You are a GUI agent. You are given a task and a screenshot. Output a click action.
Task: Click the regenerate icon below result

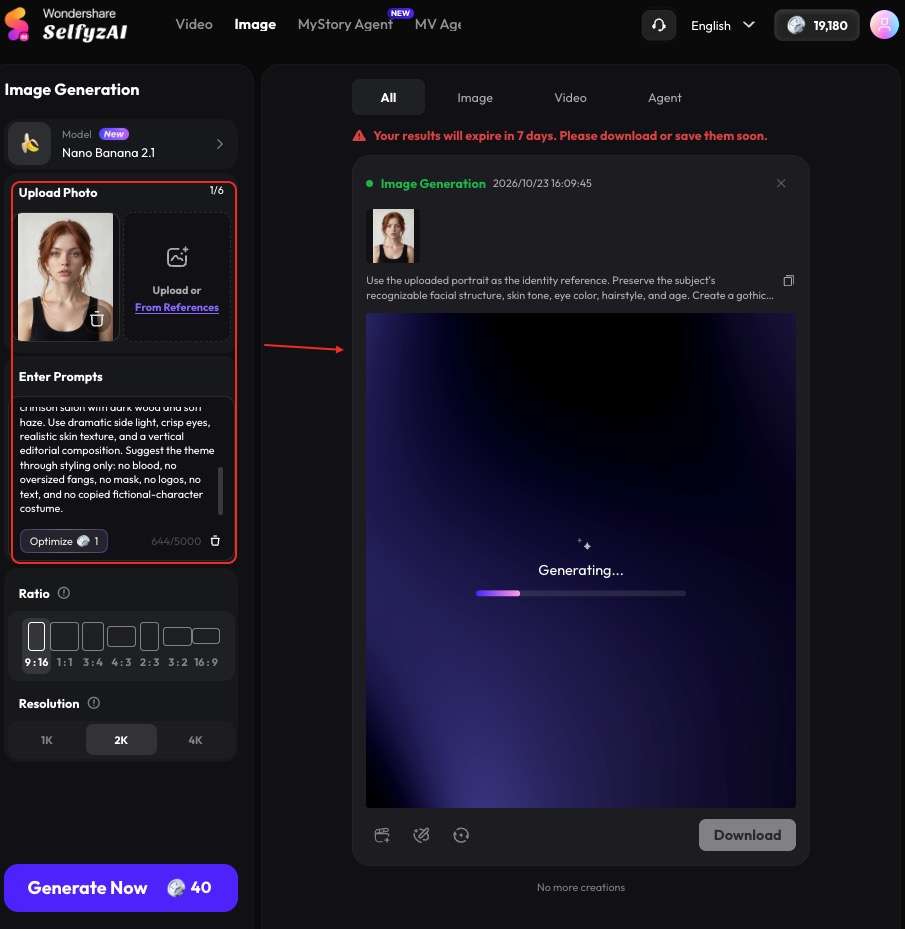point(461,835)
